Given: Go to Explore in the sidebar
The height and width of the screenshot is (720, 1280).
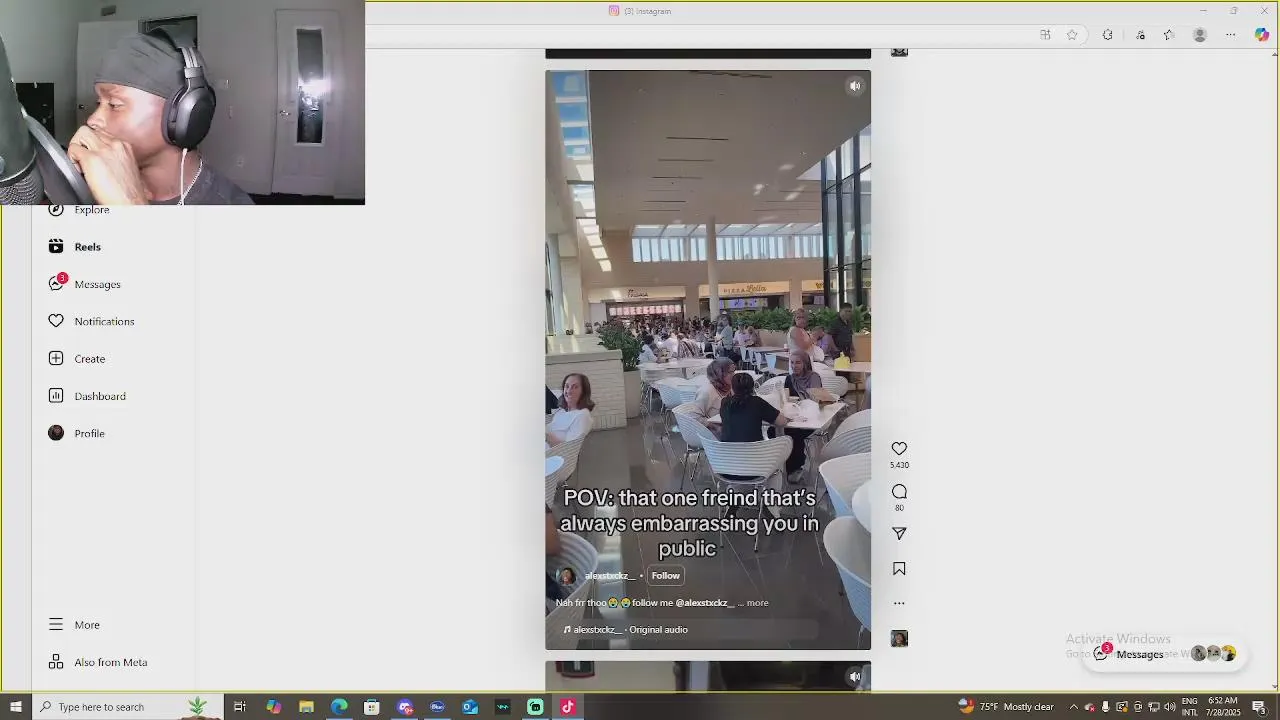Looking at the screenshot, I should (x=91, y=210).
